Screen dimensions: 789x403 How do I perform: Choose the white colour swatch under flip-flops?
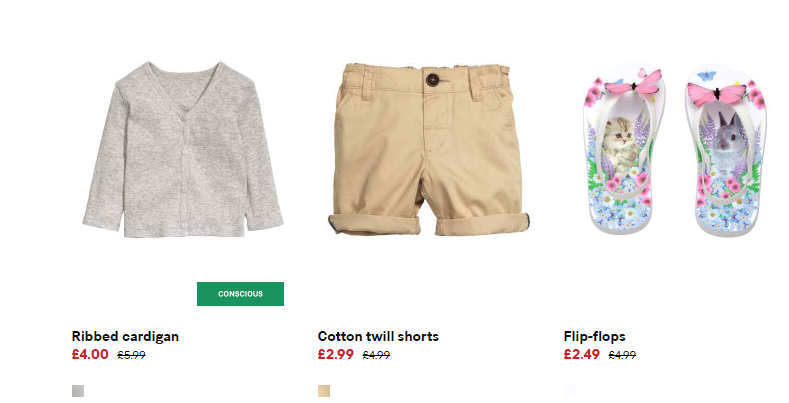click(x=570, y=391)
